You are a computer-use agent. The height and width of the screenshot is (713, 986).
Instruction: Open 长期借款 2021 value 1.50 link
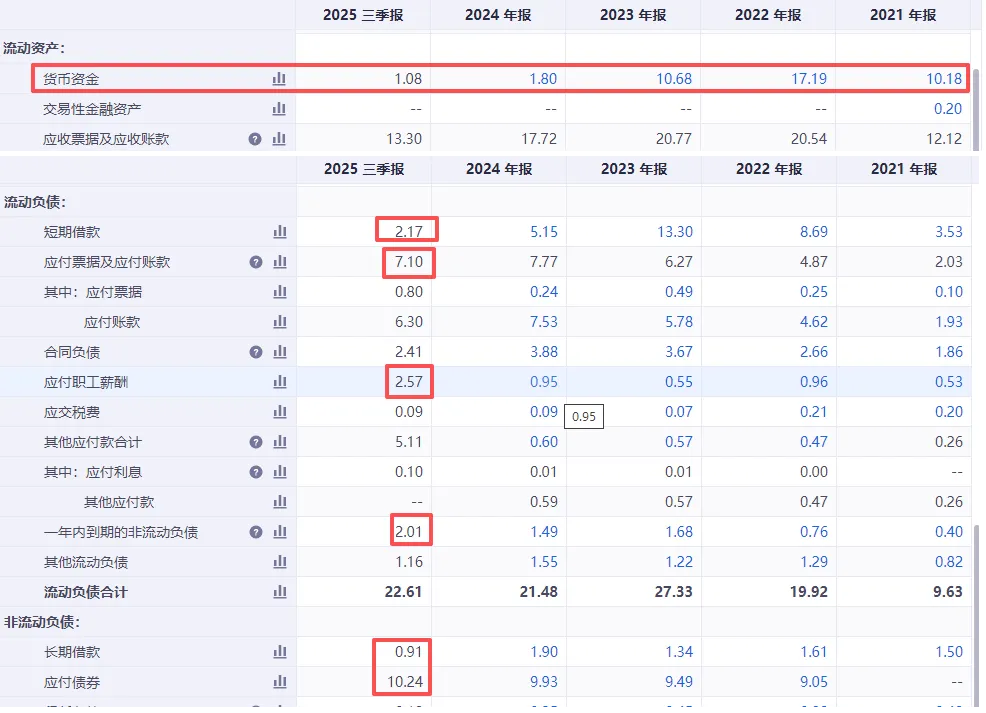(x=949, y=652)
